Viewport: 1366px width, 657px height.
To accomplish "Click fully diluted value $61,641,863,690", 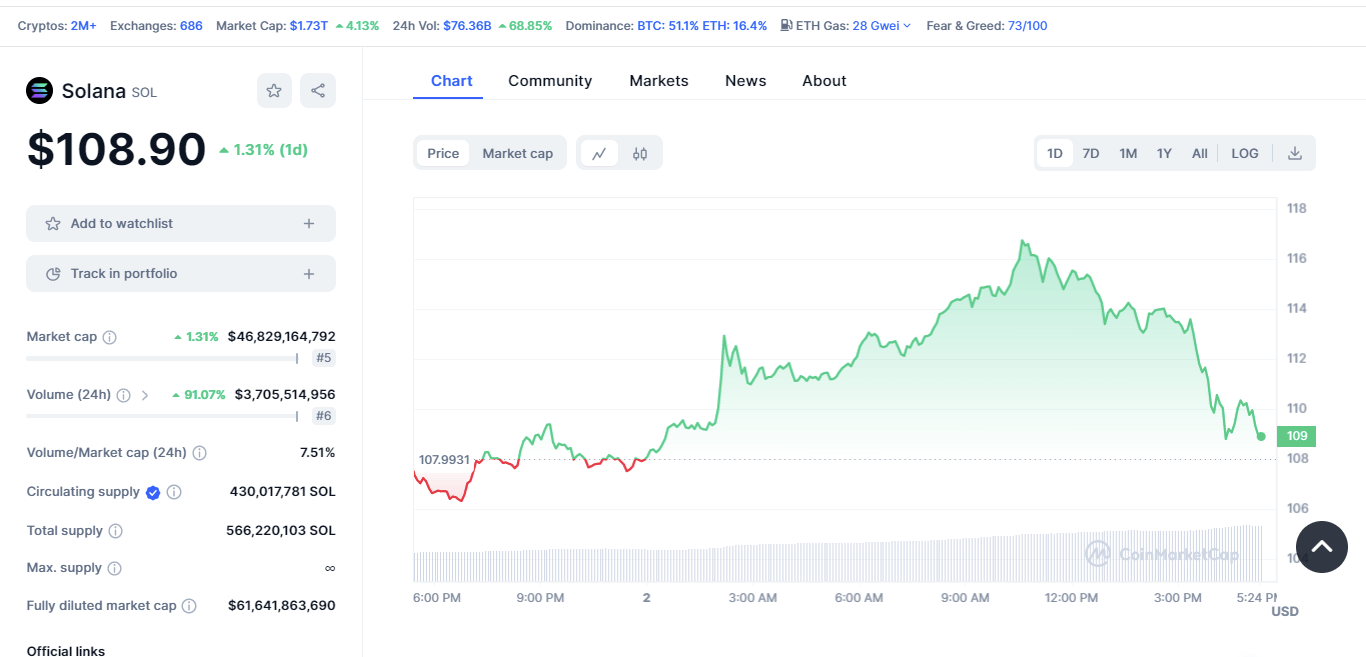I will point(282,606).
